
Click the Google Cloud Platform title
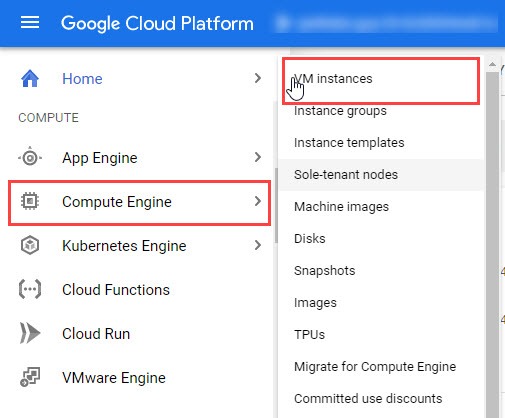157,23
